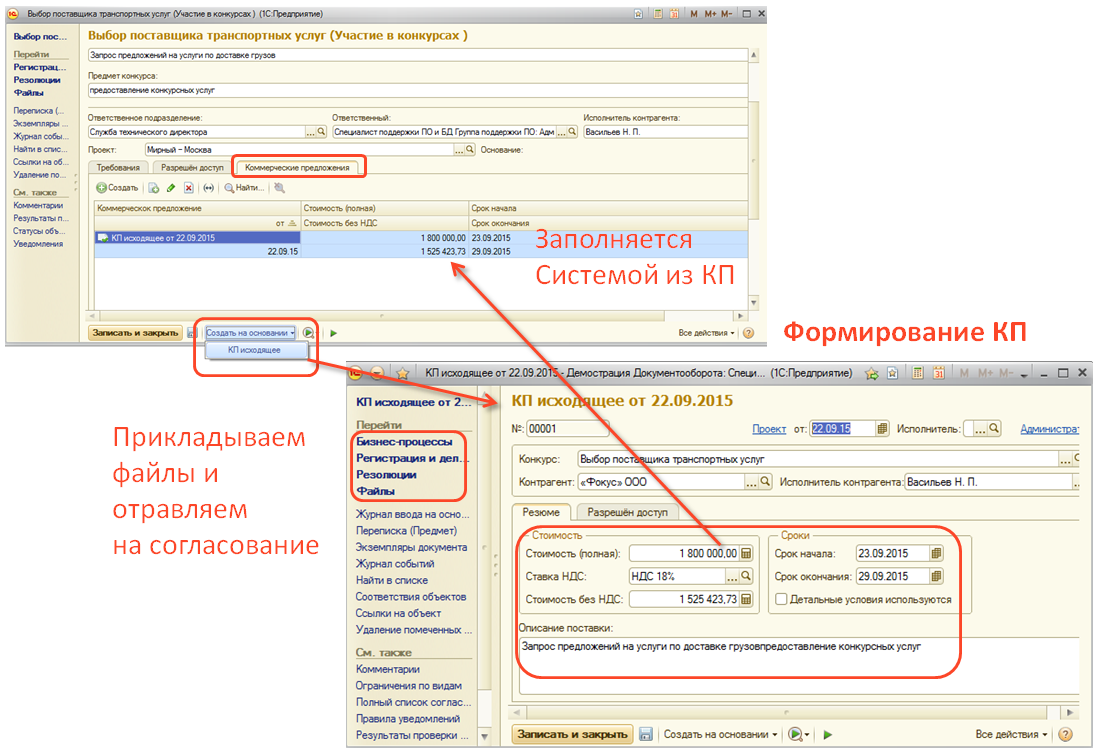The height and width of the screenshot is (753, 1098).
Task: Click magnifier search icon next to Контрагент
Action: pyautogui.click(x=765, y=482)
